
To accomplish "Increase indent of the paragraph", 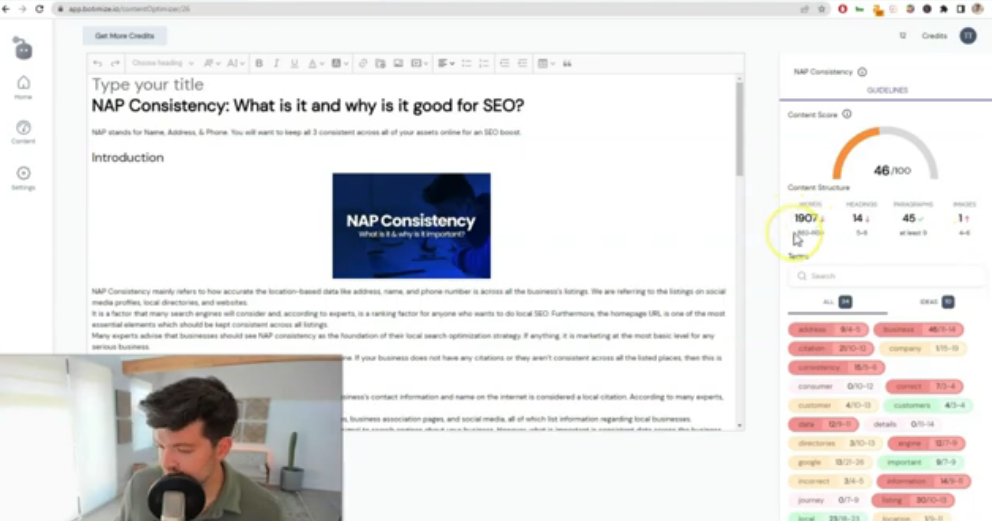I will [x=522, y=63].
